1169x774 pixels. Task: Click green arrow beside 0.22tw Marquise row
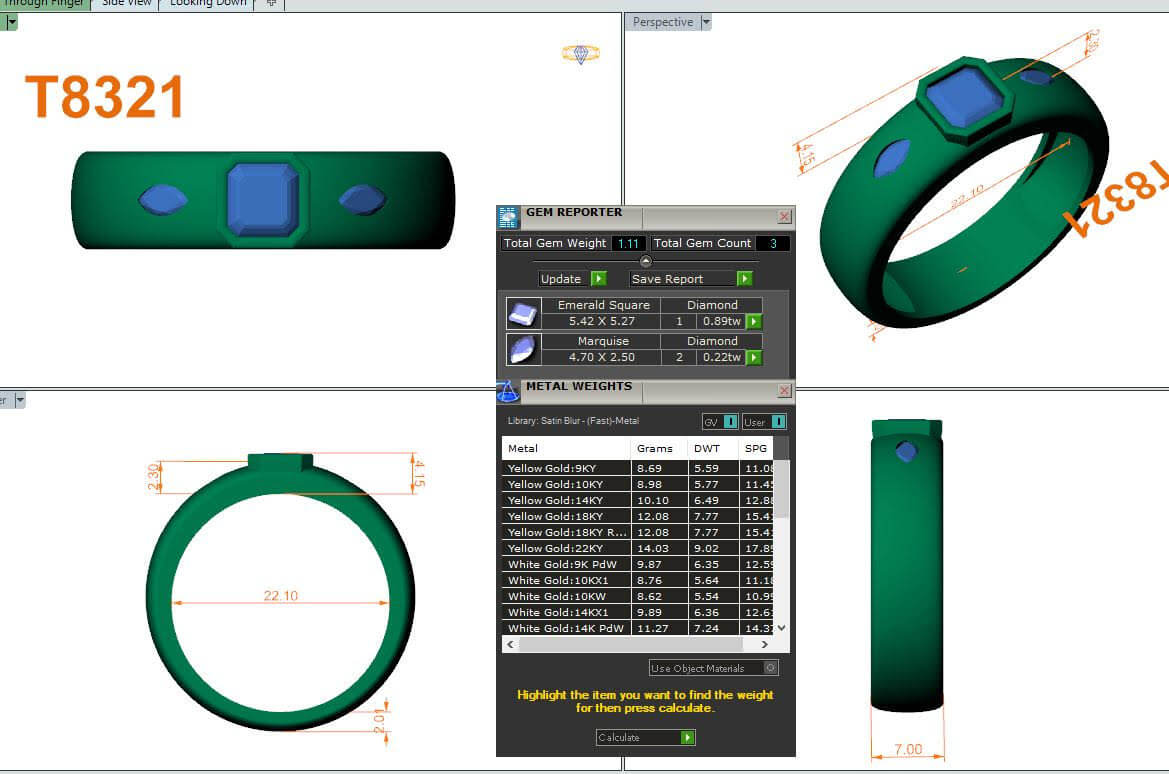(754, 358)
